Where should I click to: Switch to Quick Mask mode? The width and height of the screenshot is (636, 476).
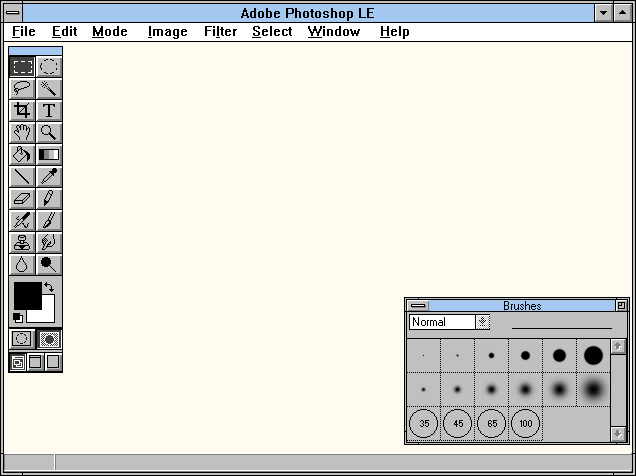[x=49, y=339]
